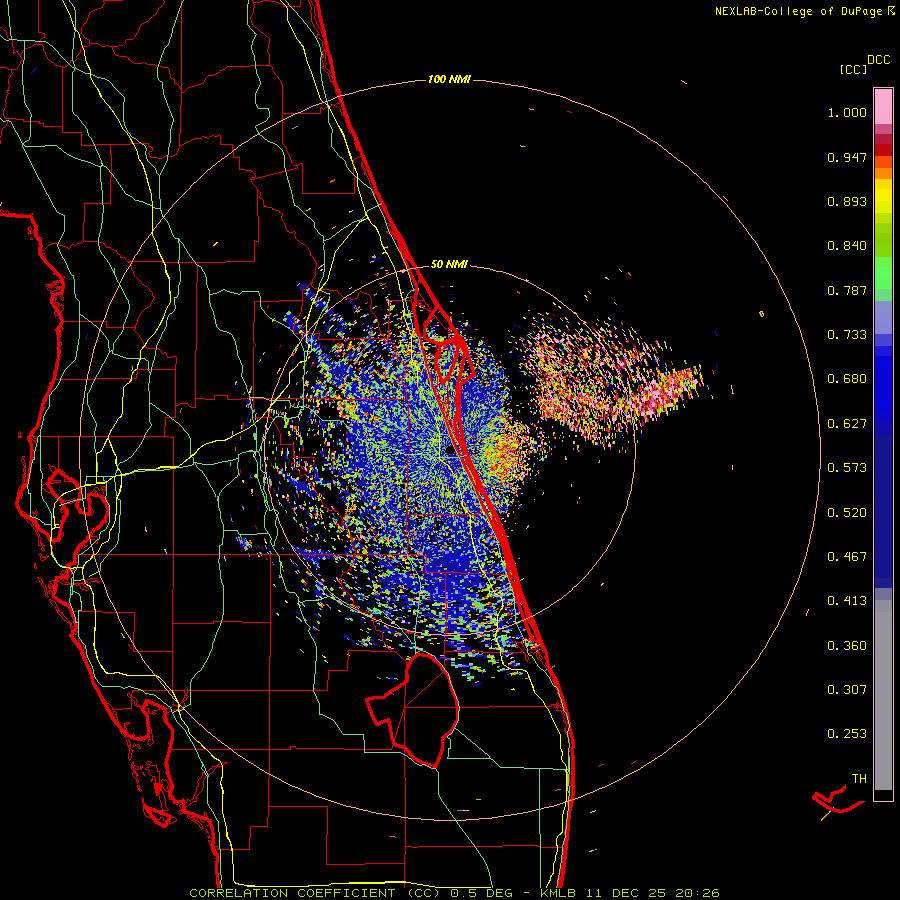Click the 0.733 legend value

[847, 335]
